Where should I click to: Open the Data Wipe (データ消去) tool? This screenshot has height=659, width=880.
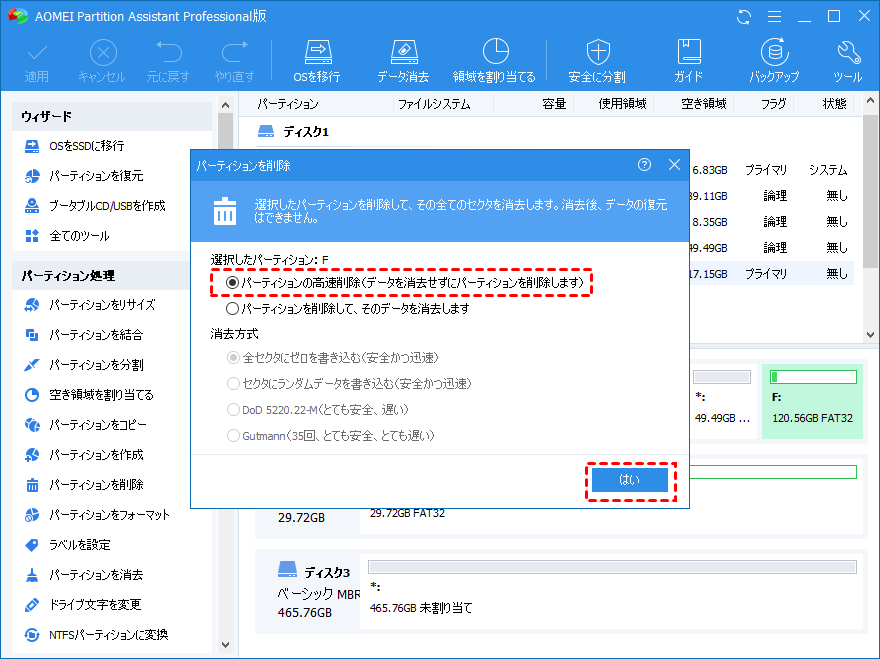404,61
